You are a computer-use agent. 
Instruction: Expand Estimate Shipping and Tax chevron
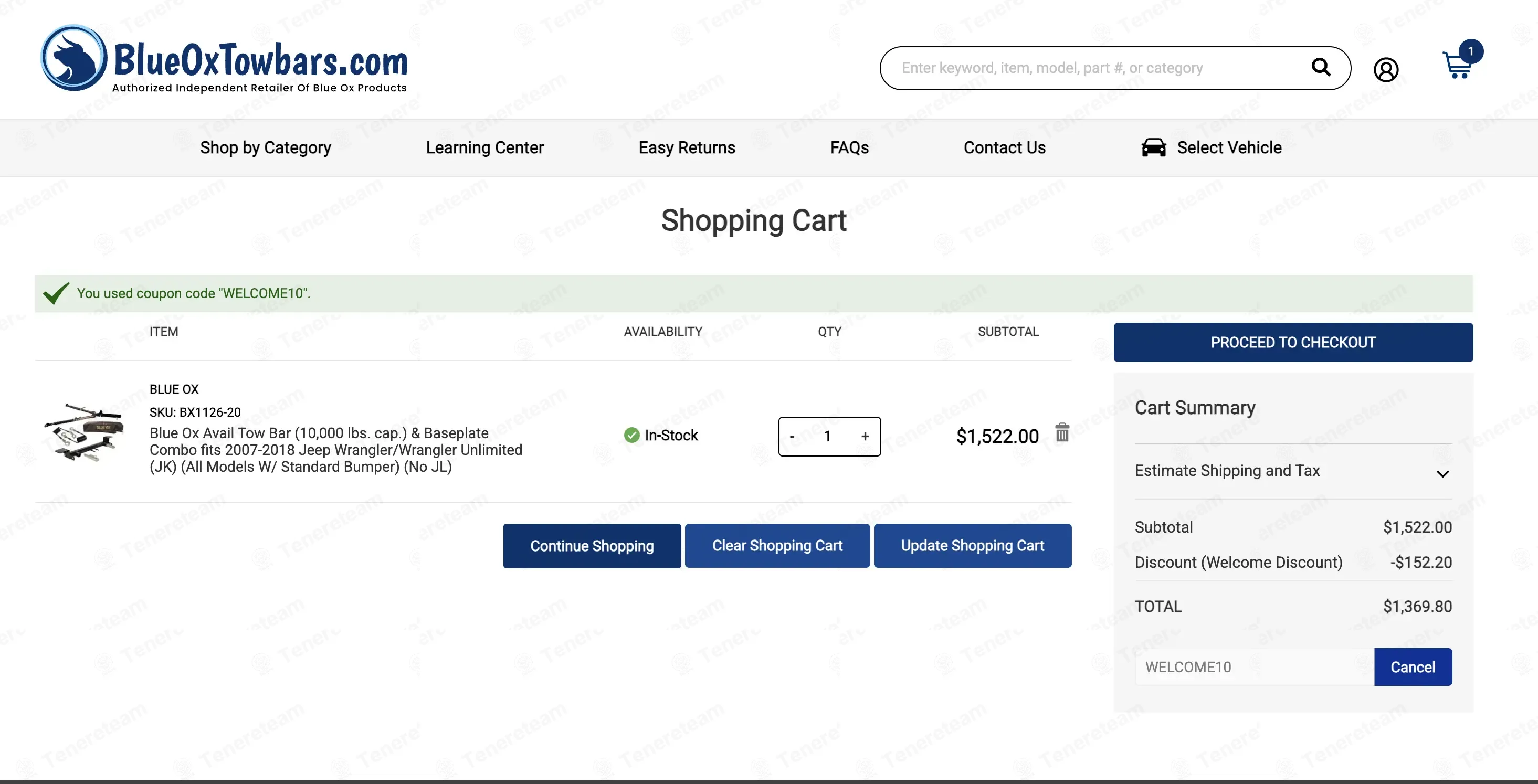coord(1442,474)
